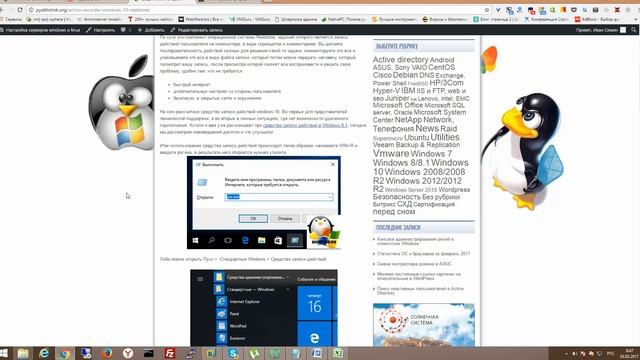
Task: Open the Windows Start button
Action: pos(4,353)
